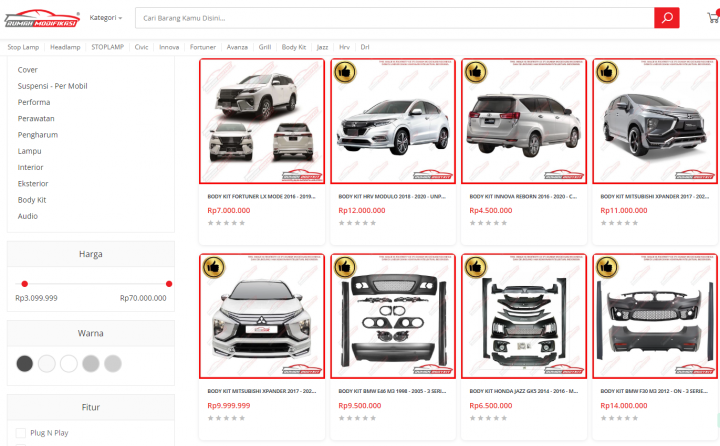Viewport: 720px width, 446px height.
Task: Open Body Kit category in sidebar
Action: 32,200
